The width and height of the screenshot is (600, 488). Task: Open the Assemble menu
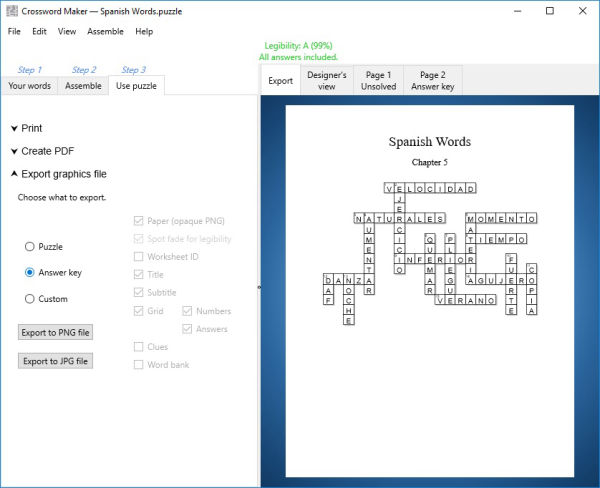(105, 31)
